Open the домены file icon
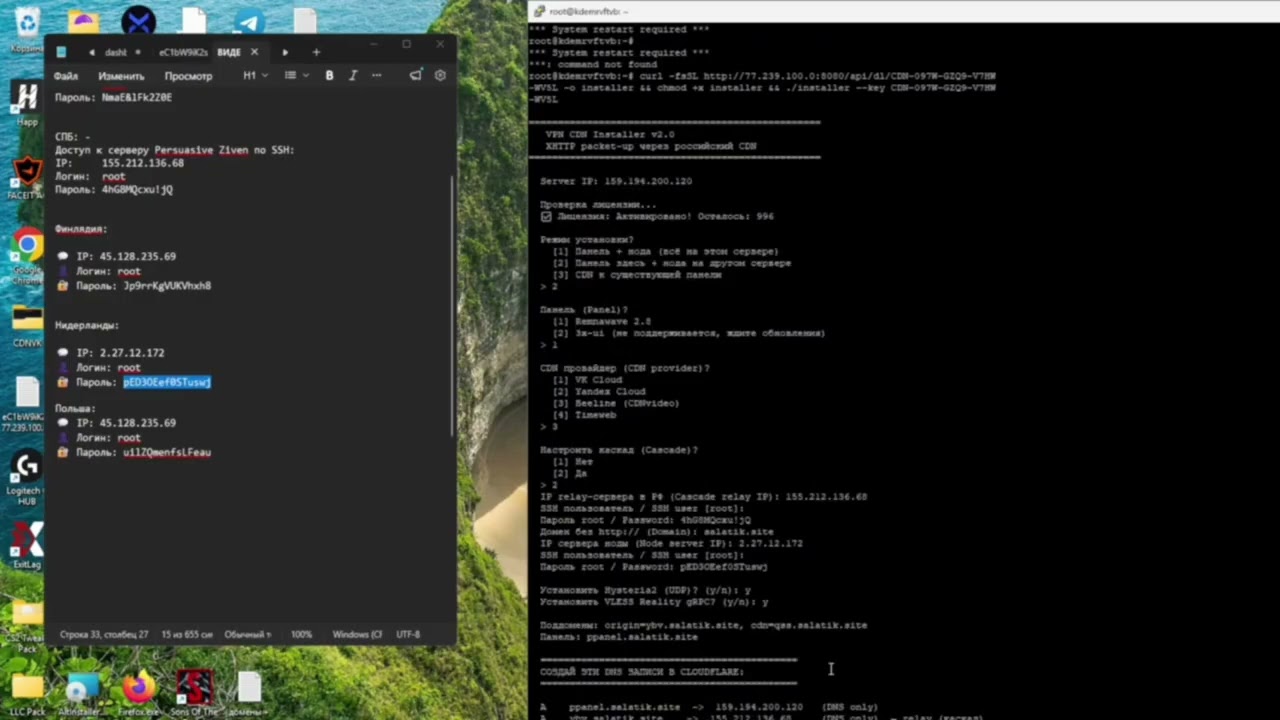Viewport: 1280px width, 720px height. coord(249,692)
